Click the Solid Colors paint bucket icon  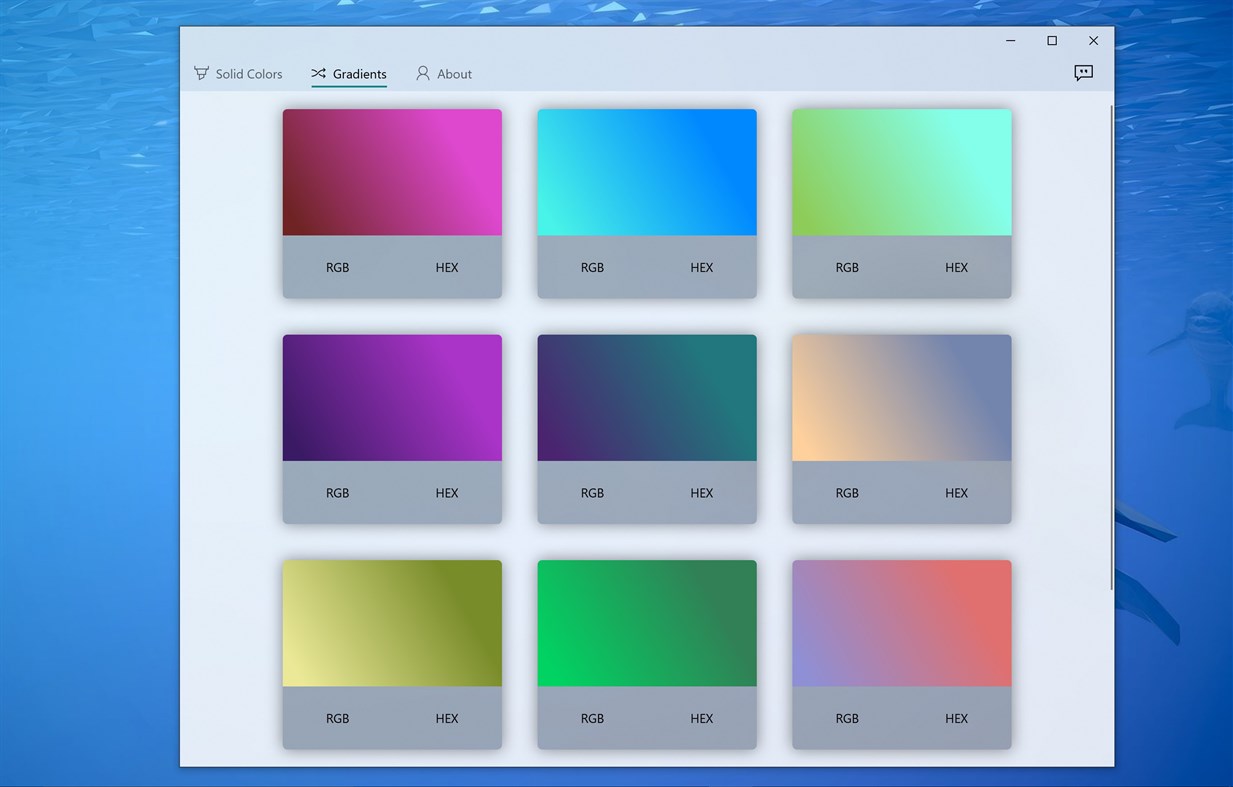coord(201,73)
